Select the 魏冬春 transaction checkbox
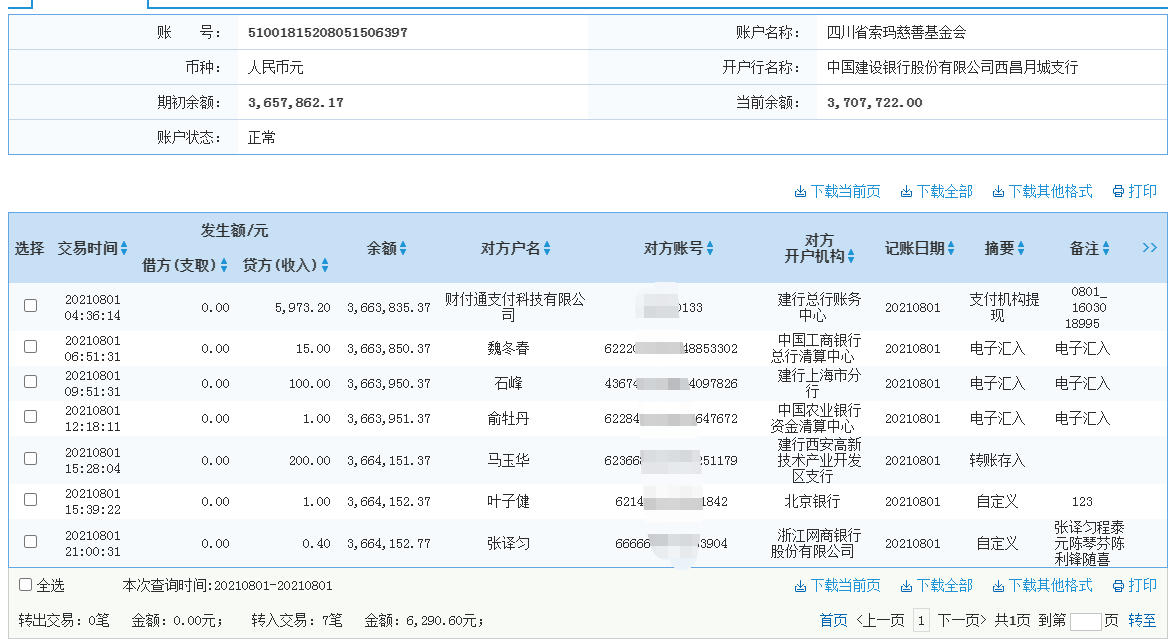Screen dimensions: 1169x639 pos(30,347)
